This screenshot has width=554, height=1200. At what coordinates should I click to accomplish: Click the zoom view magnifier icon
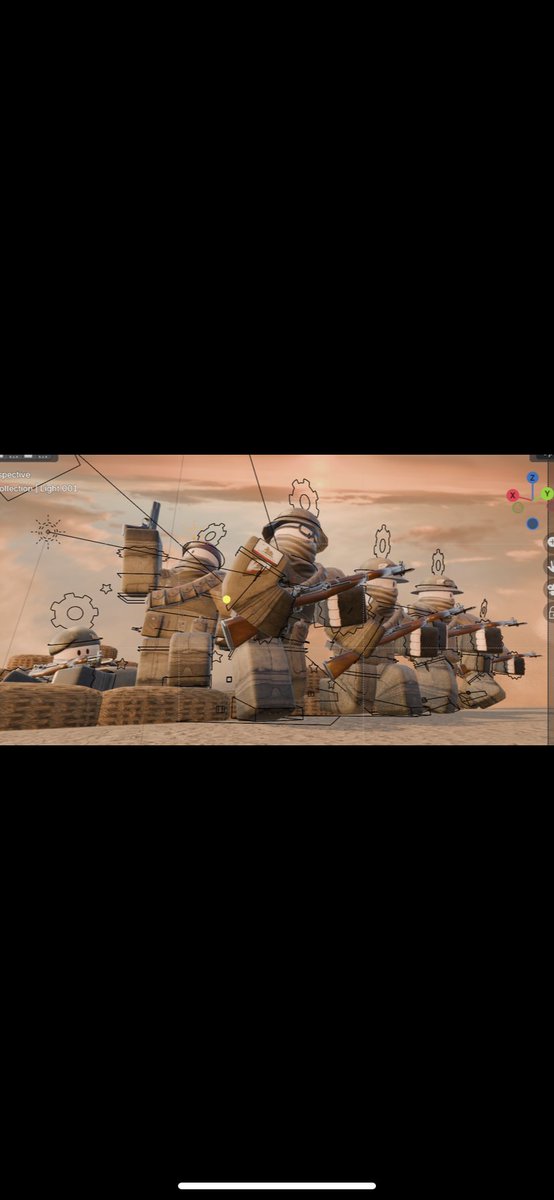coord(549,542)
